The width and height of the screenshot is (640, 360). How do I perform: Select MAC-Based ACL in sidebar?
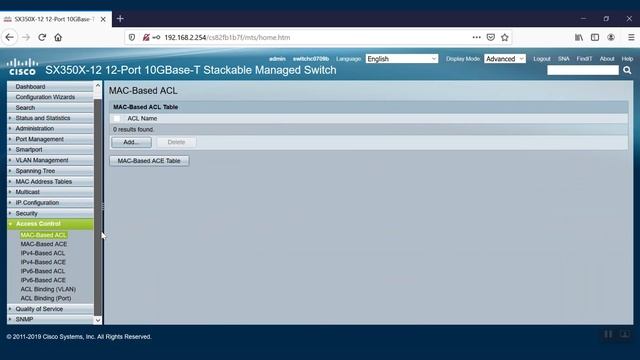pos(43,235)
